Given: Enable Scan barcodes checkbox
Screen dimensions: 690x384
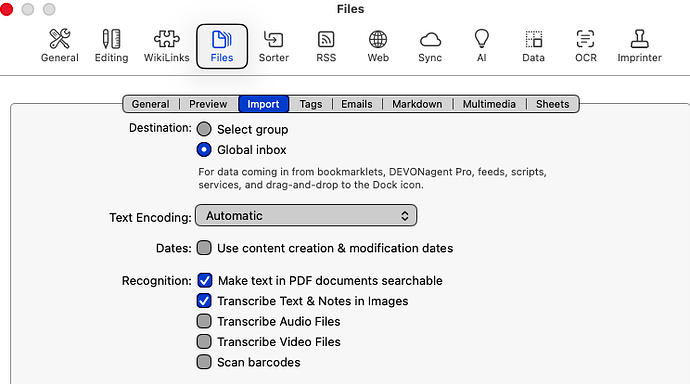Looking at the screenshot, I should click(204, 362).
